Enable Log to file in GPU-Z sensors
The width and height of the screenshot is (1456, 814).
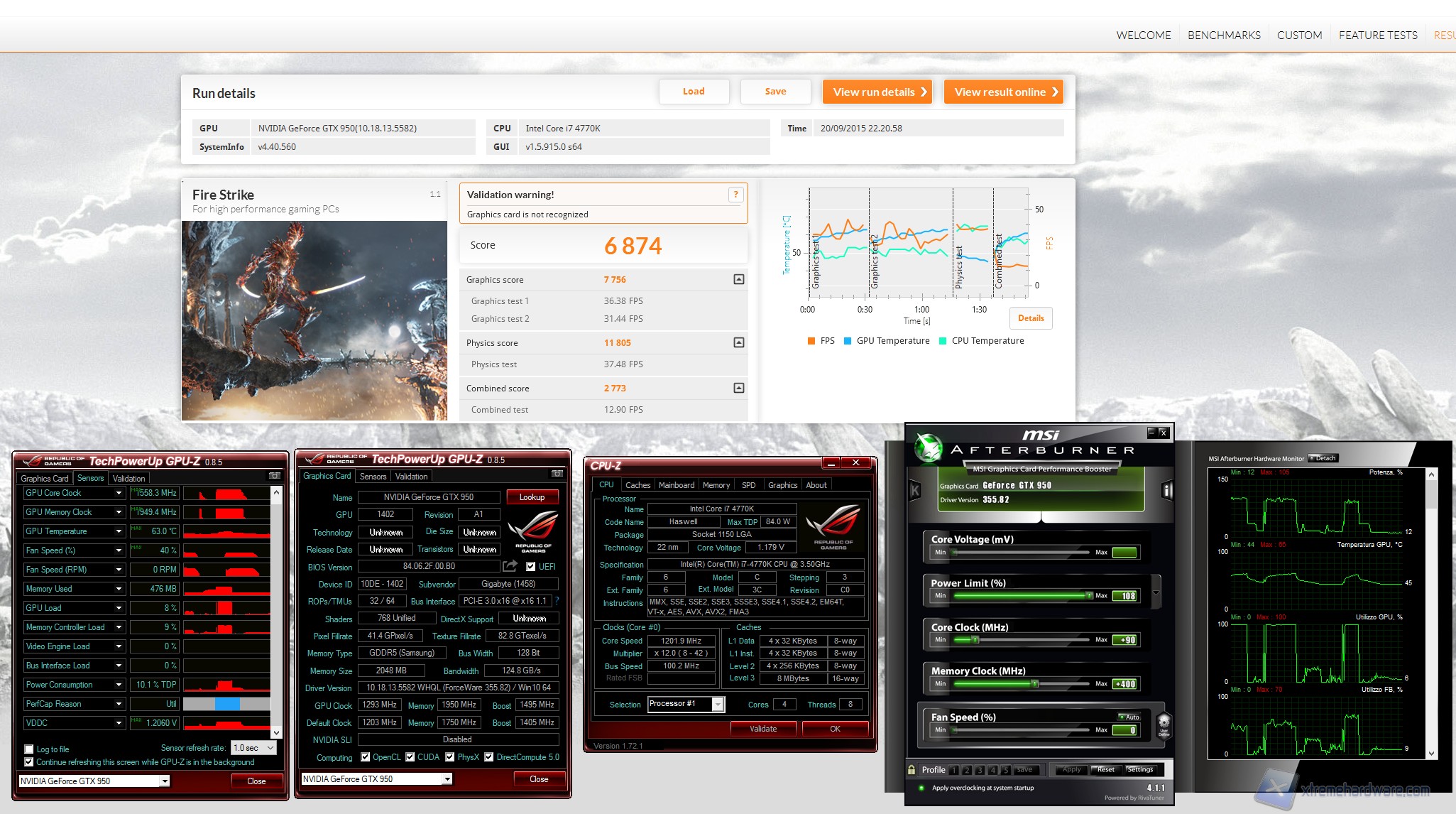point(28,749)
